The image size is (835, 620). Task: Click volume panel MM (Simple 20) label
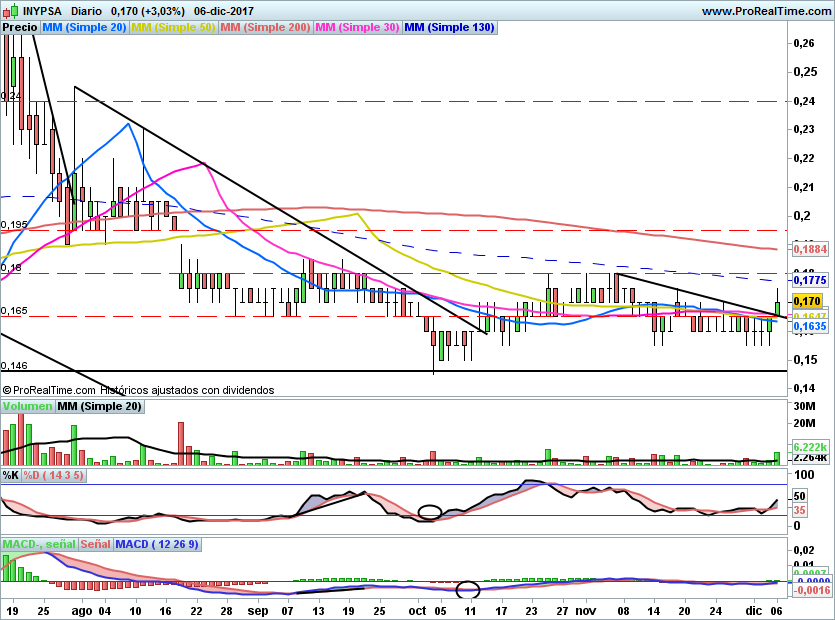tap(100, 406)
